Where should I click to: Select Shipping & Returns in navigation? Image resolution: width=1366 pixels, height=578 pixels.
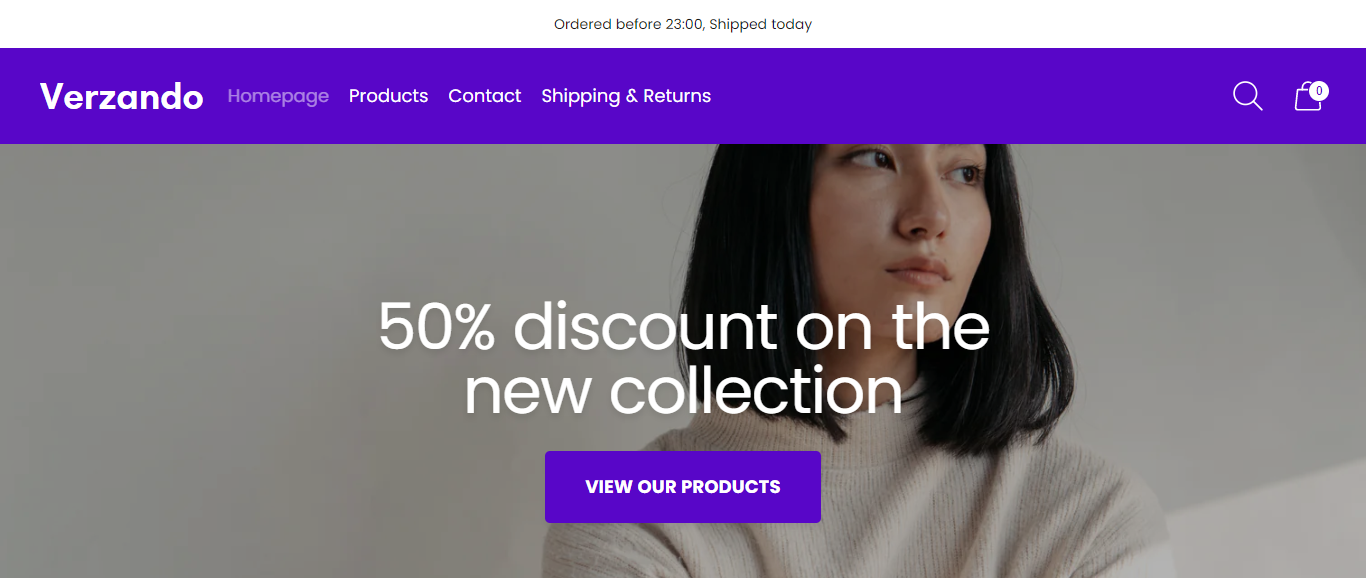tap(626, 96)
